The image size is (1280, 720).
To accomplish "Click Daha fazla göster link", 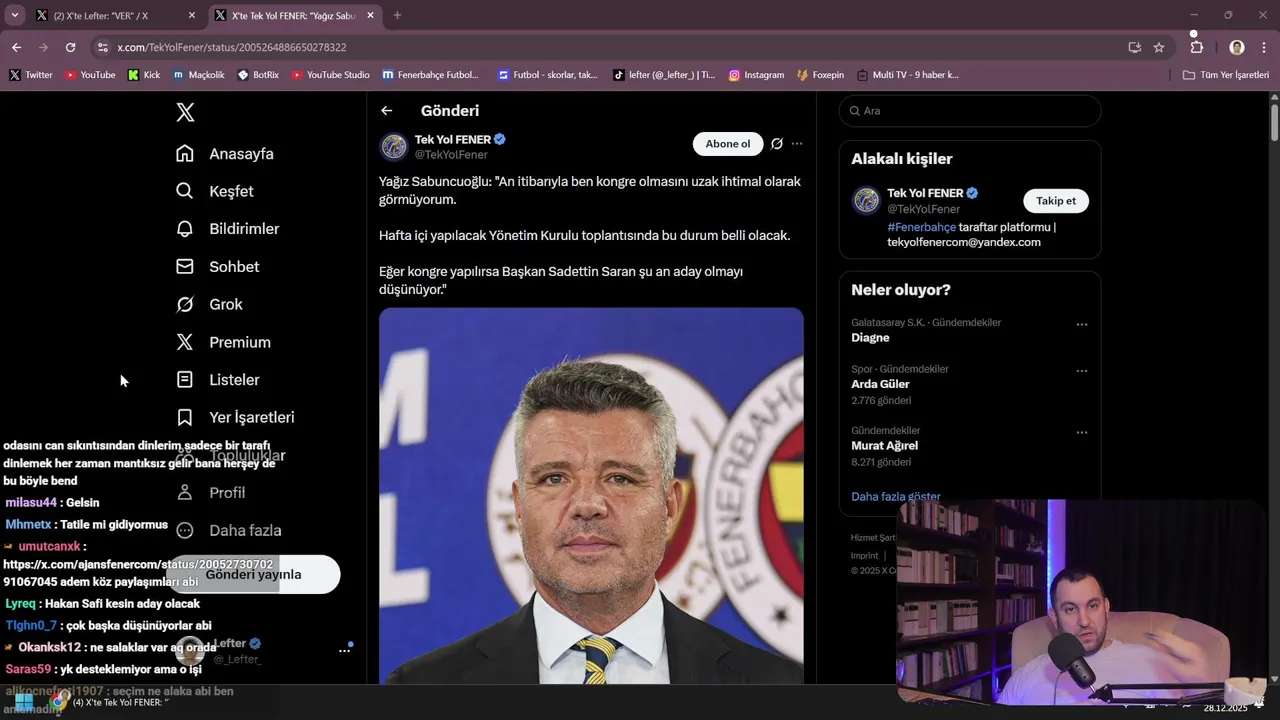I will tap(896, 497).
